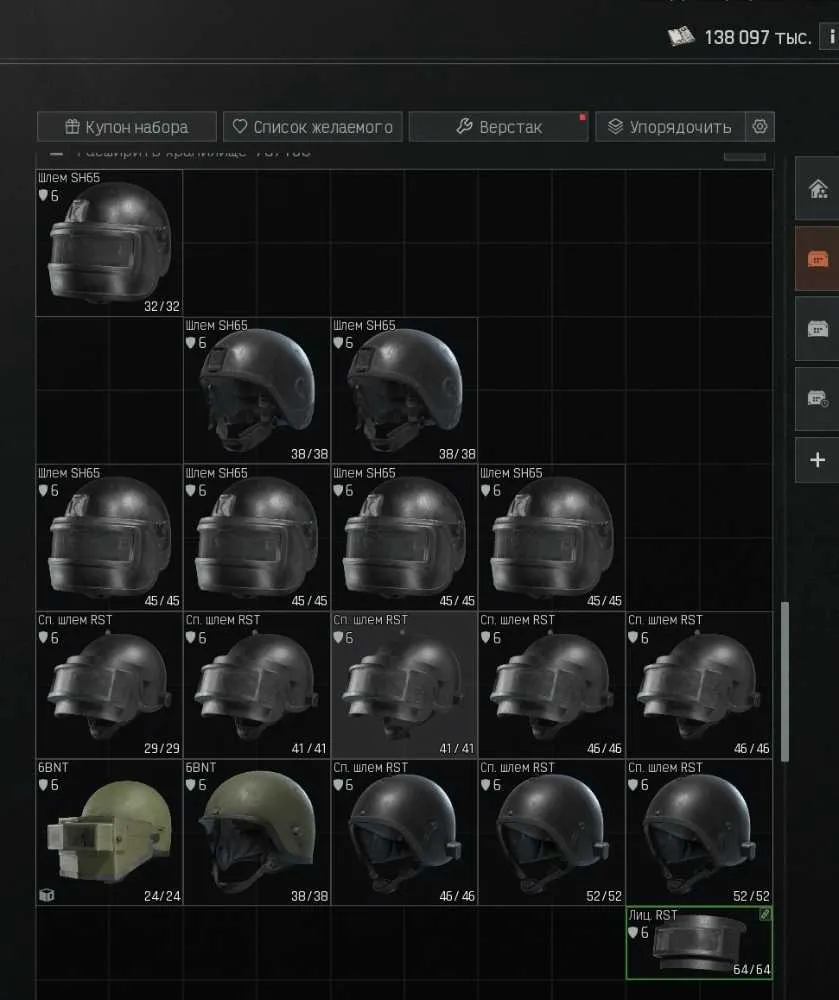Select the 6BNT helmet with 24/24 durability
Screen dimensions: 839x1000
(x=110, y=832)
